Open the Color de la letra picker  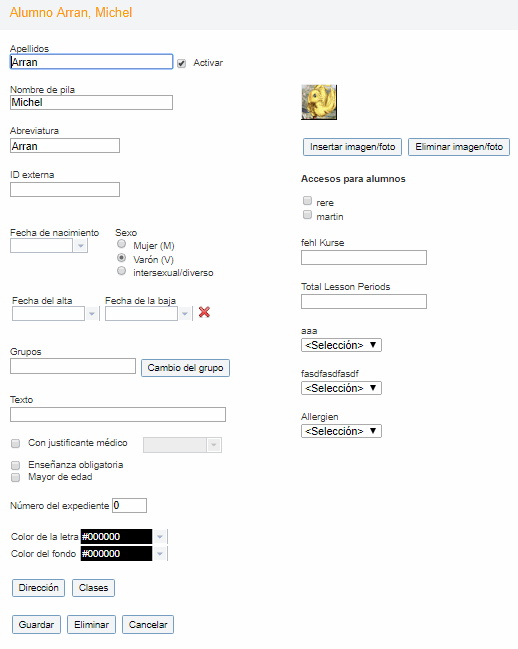pyautogui.click(x=160, y=537)
